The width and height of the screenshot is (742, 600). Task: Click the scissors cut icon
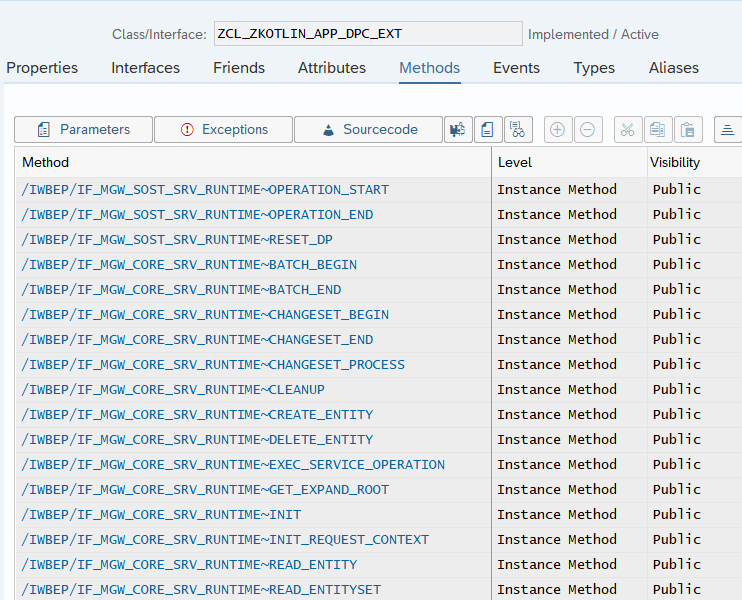(x=627, y=130)
